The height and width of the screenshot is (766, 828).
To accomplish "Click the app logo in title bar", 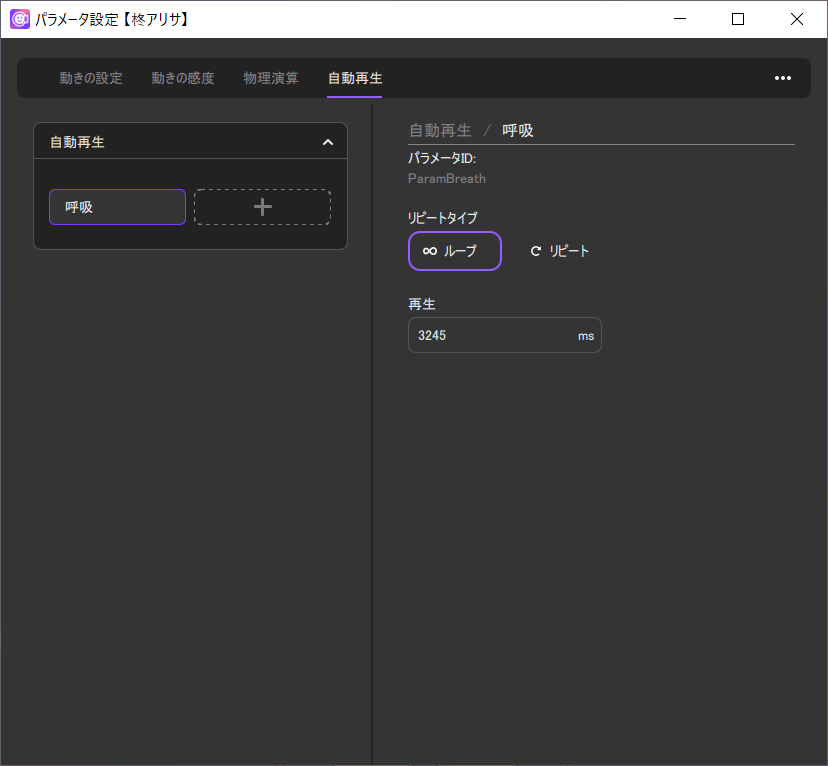I will pyautogui.click(x=19, y=19).
